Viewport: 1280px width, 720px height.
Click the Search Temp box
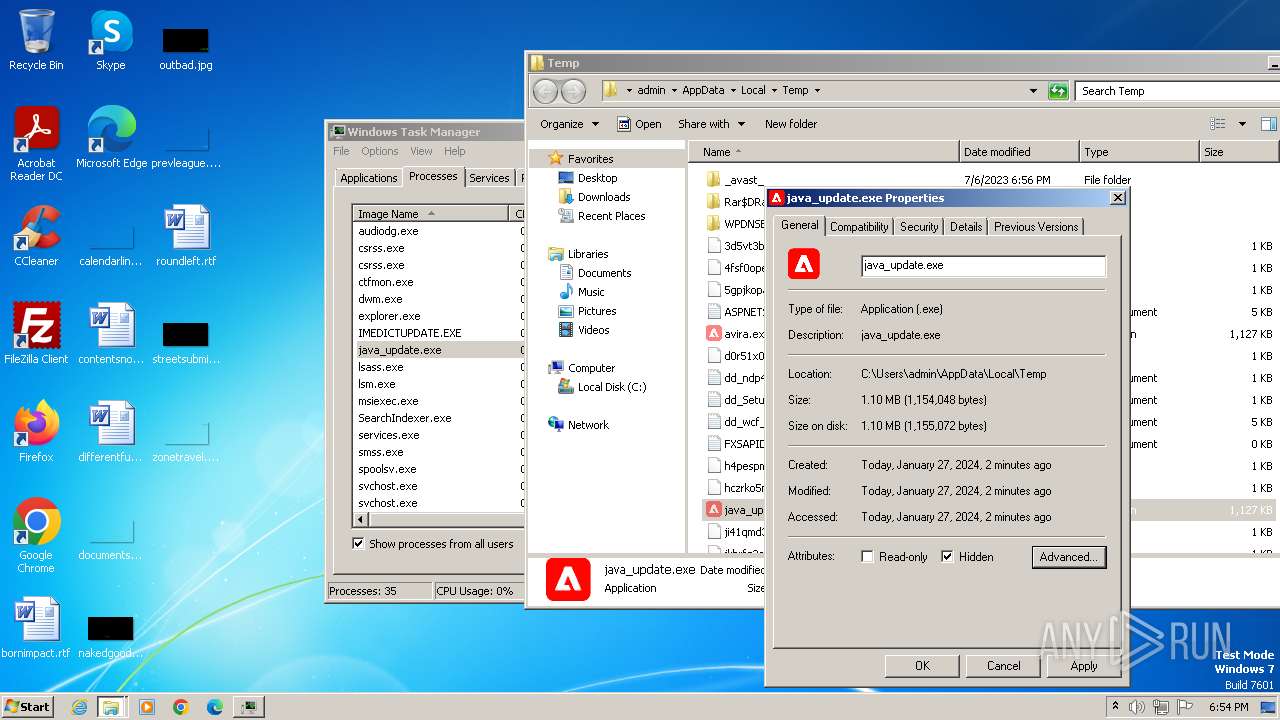click(1178, 91)
